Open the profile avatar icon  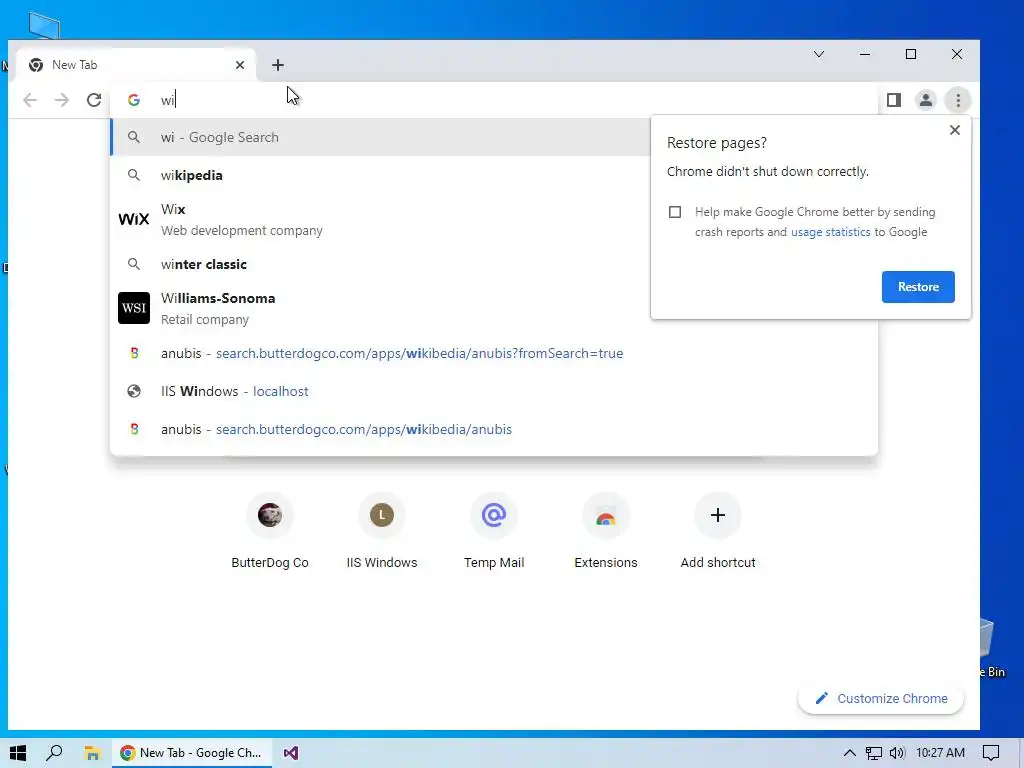pyautogui.click(x=925, y=100)
